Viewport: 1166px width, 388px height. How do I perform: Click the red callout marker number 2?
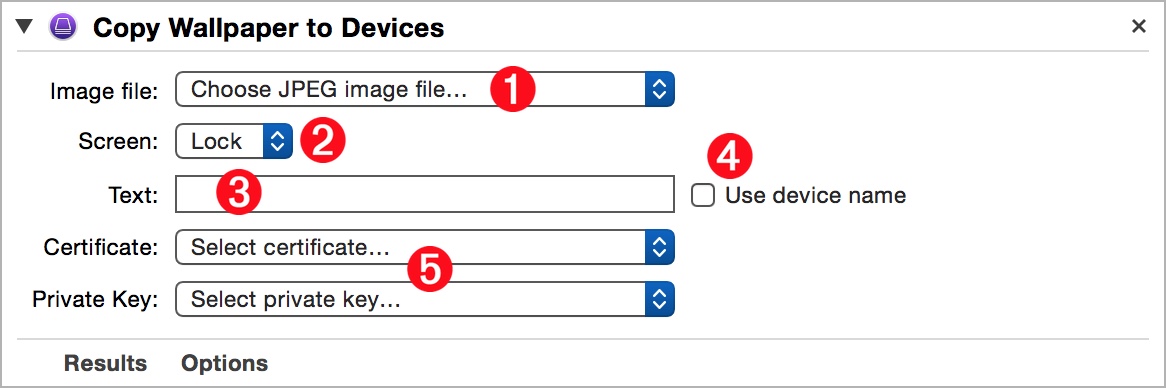(x=322, y=141)
